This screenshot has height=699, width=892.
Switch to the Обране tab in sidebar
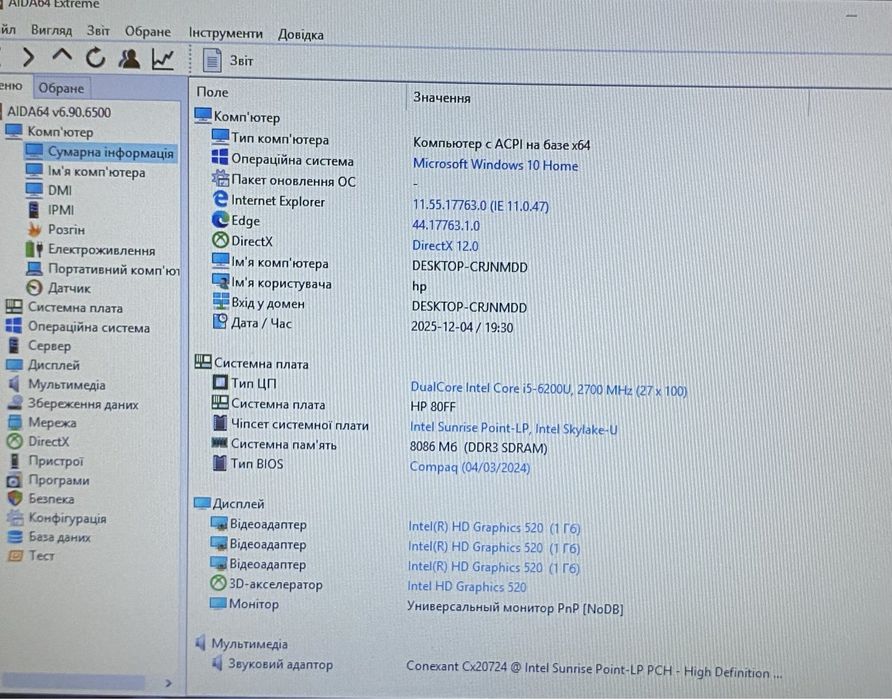coord(61,89)
